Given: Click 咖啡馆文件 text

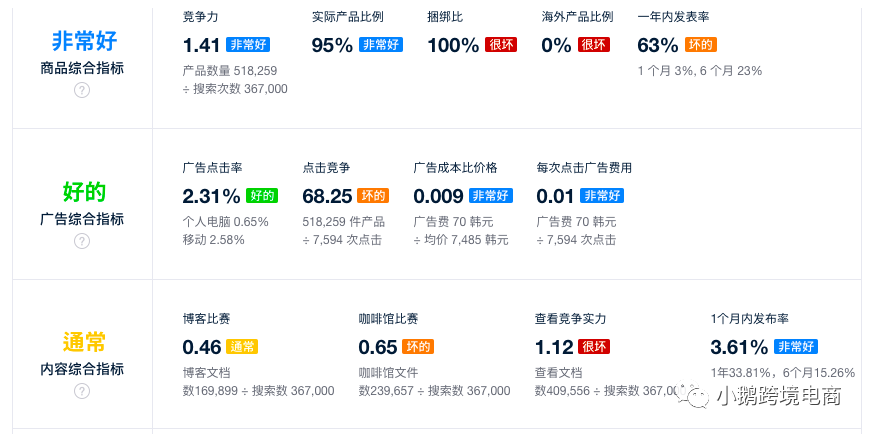Looking at the screenshot, I should (388, 372).
